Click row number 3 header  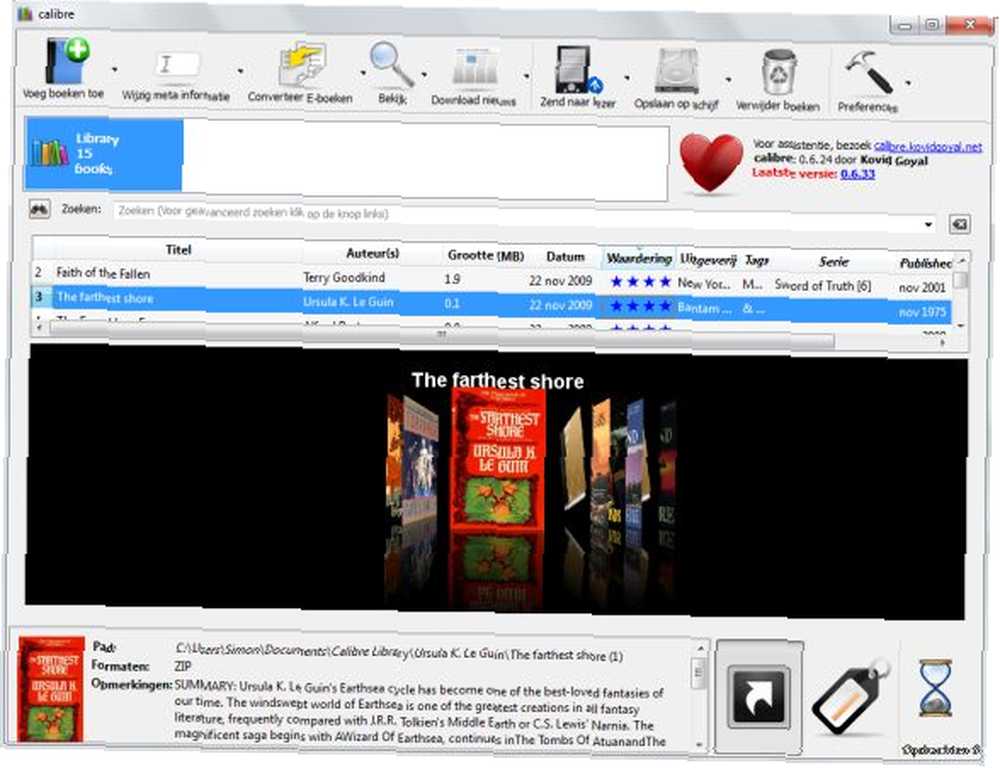[x=40, y=297]
